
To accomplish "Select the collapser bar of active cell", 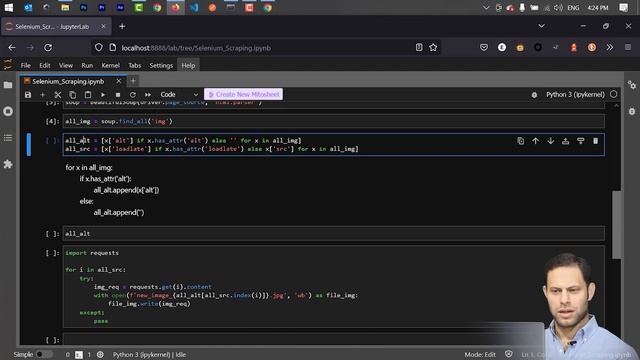I will click(x=29, y=144).
